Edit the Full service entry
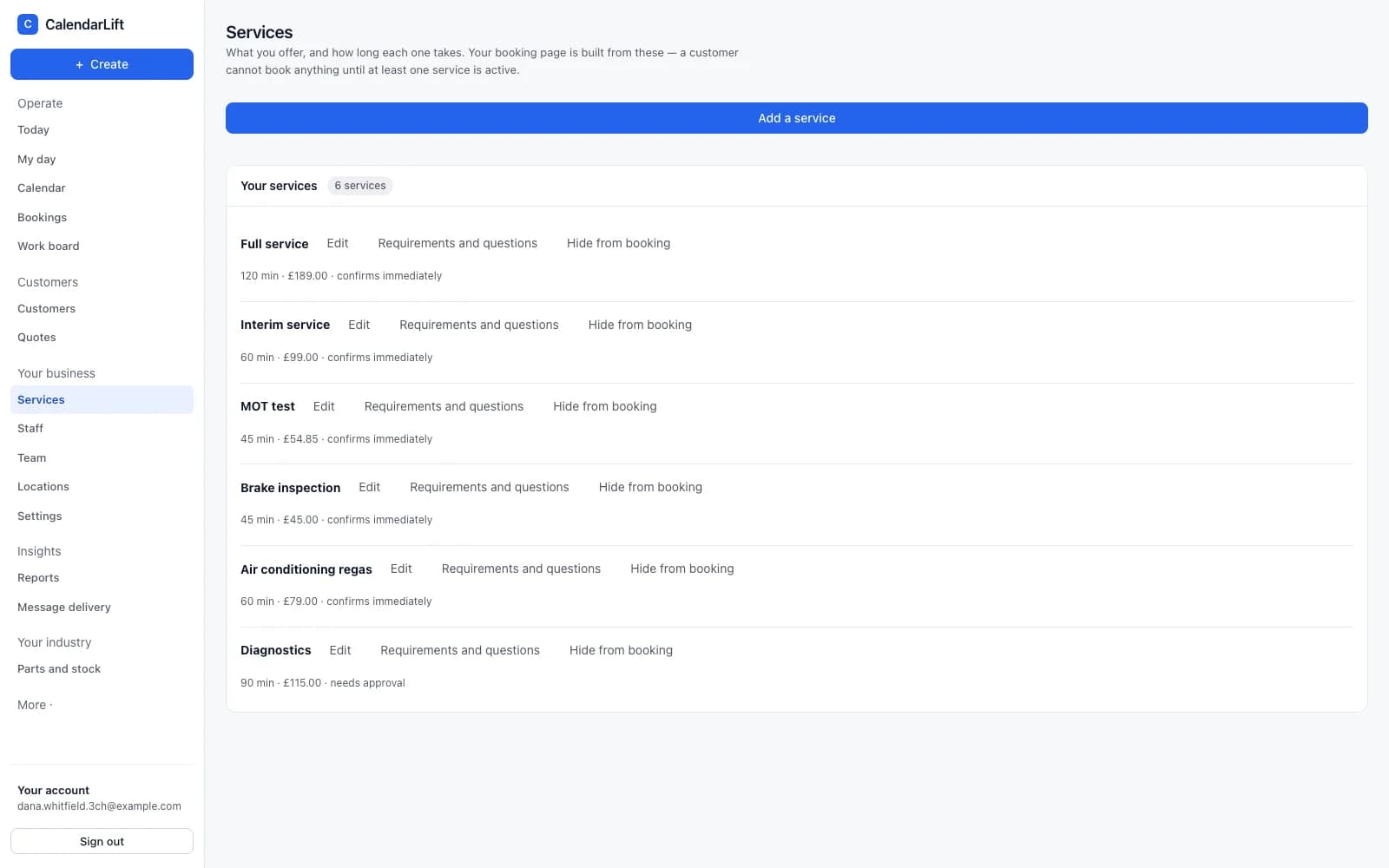Screen dimensions: 1389x868 click(338, 243)
